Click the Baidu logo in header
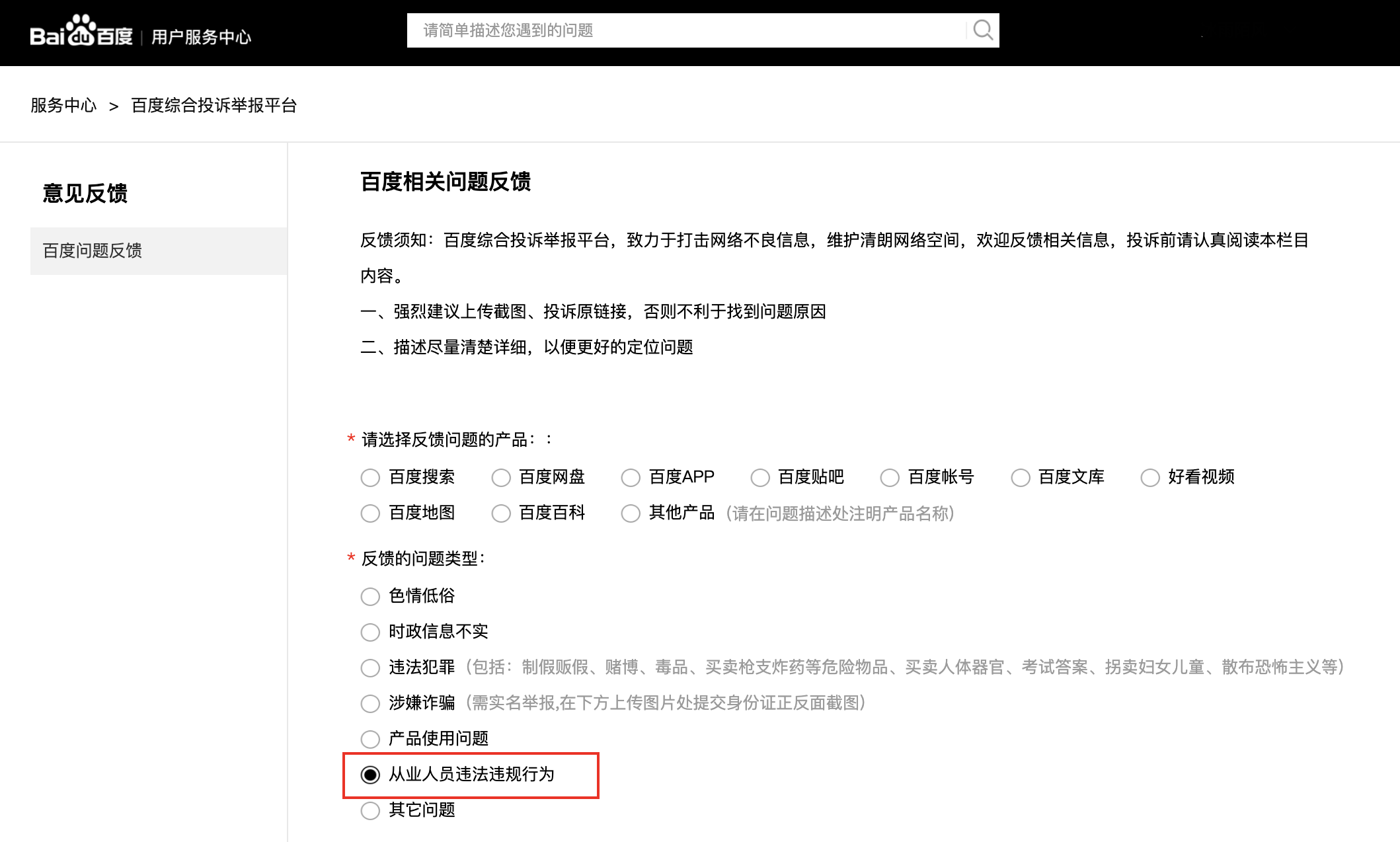The width and height of the screenshot is (1400, 842). 81,31
